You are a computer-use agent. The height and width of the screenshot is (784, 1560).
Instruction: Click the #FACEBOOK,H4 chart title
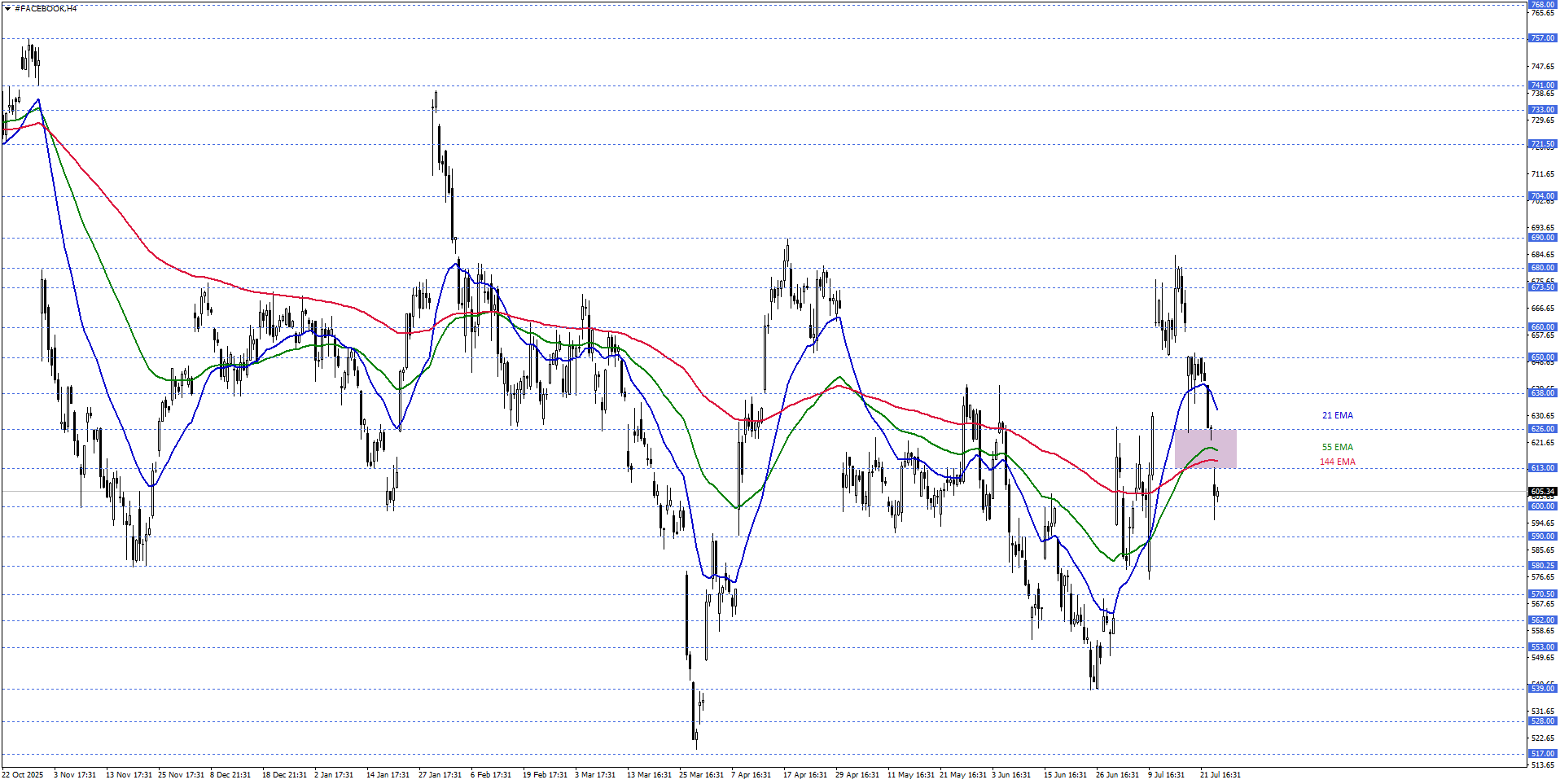tap(46, 9)
